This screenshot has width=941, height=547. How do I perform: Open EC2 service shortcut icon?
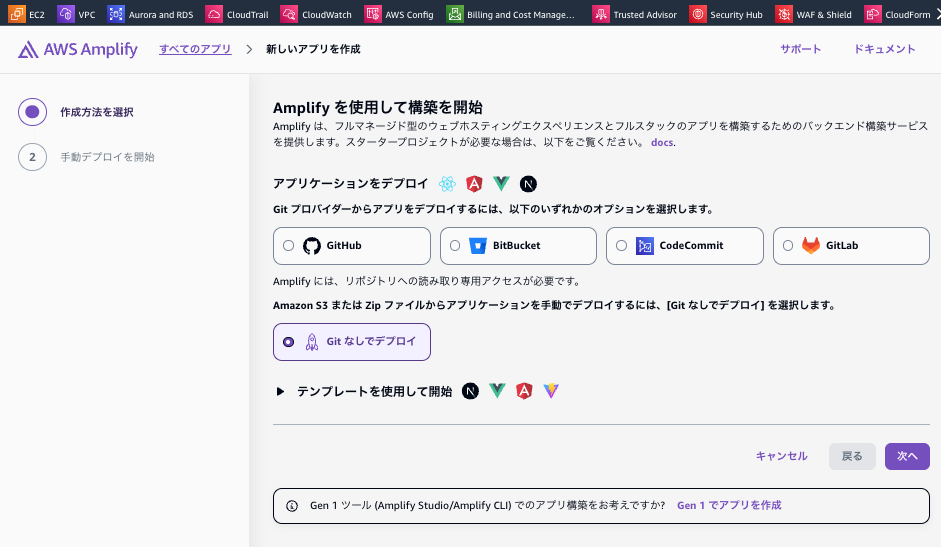17,13
